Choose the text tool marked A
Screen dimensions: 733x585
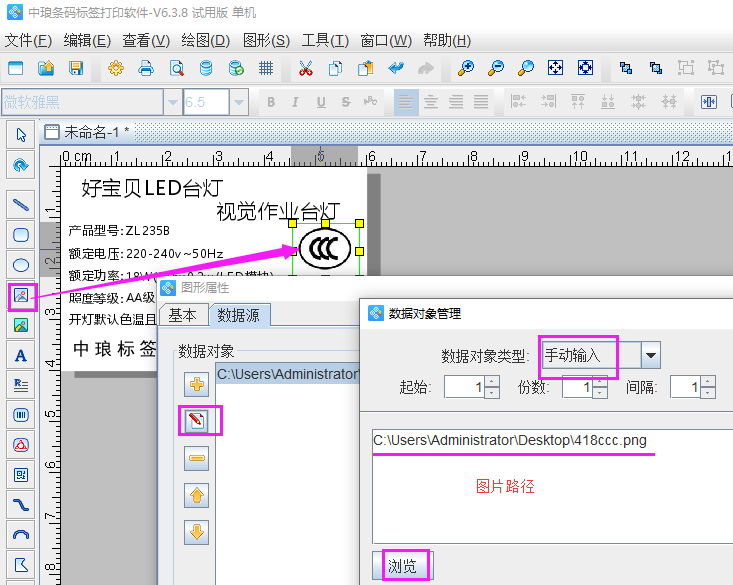[x=20, y=355]
